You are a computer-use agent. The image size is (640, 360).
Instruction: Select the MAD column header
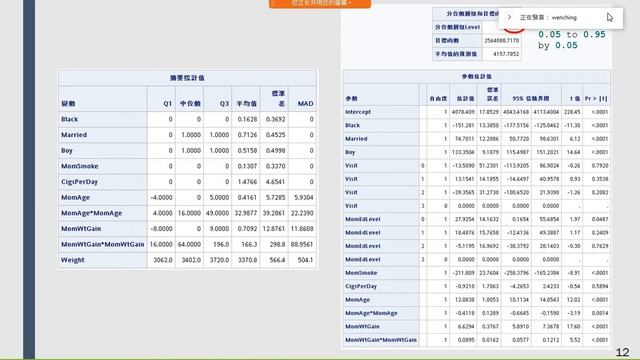tap(305, 104)
